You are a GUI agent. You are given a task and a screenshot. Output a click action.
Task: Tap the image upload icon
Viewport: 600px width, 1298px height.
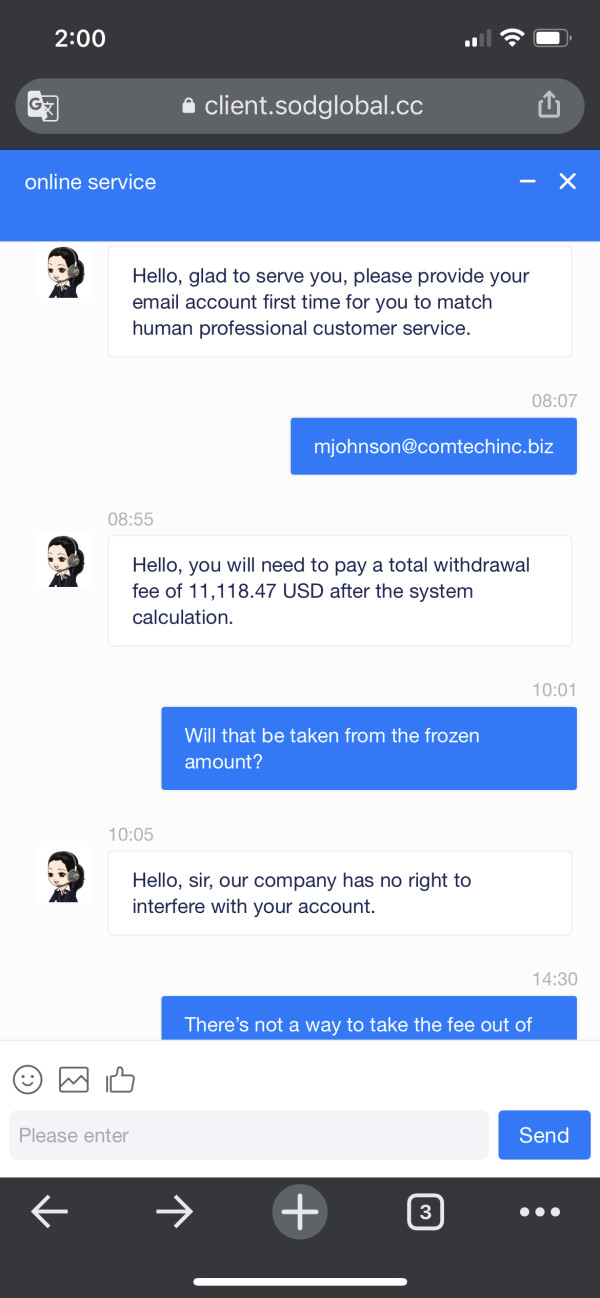[x=74, y=1079]
